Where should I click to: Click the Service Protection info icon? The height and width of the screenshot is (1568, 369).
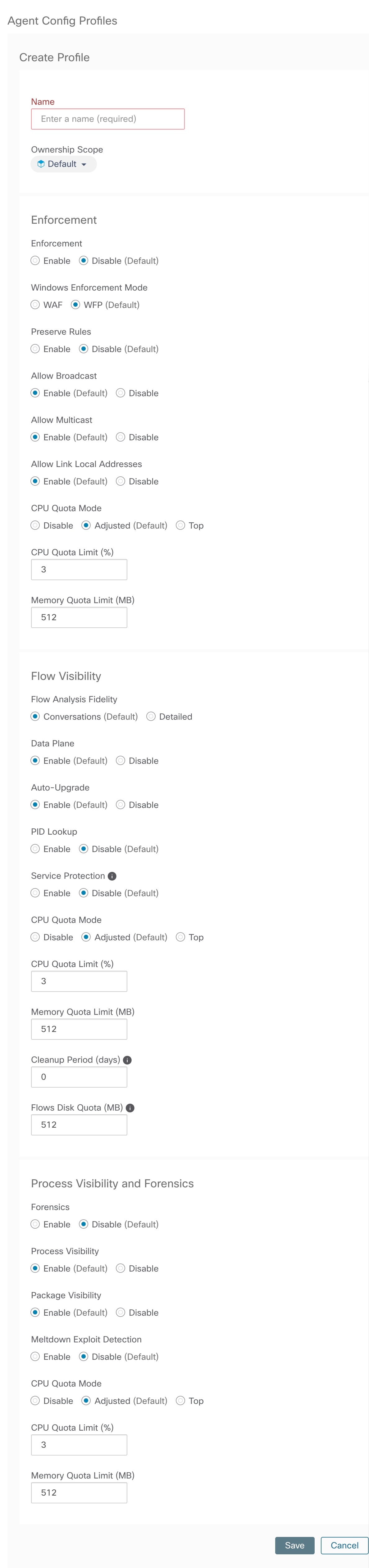[x=112, y=876]
